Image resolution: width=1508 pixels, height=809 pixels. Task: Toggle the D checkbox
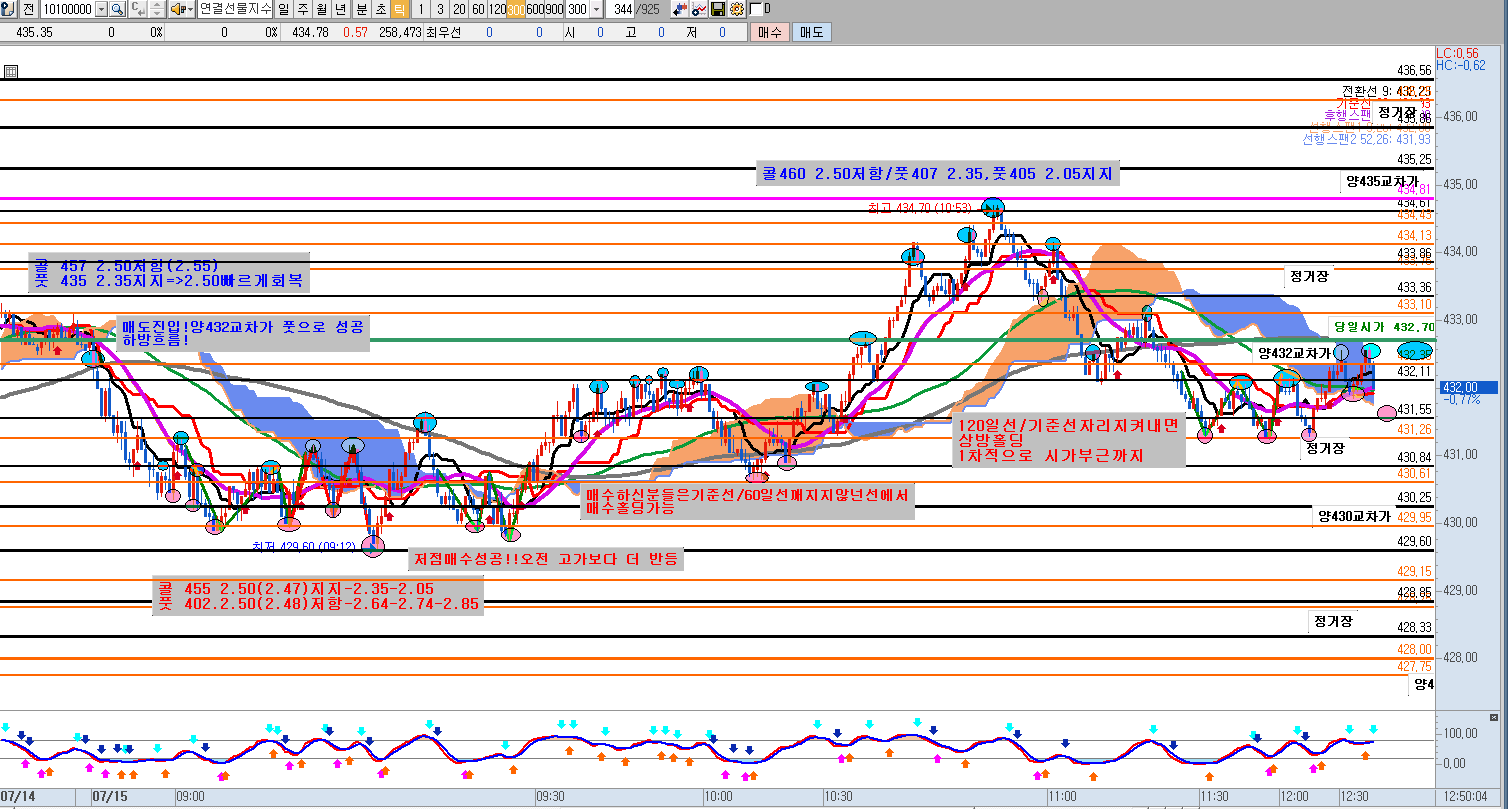(x=755, y=9)
